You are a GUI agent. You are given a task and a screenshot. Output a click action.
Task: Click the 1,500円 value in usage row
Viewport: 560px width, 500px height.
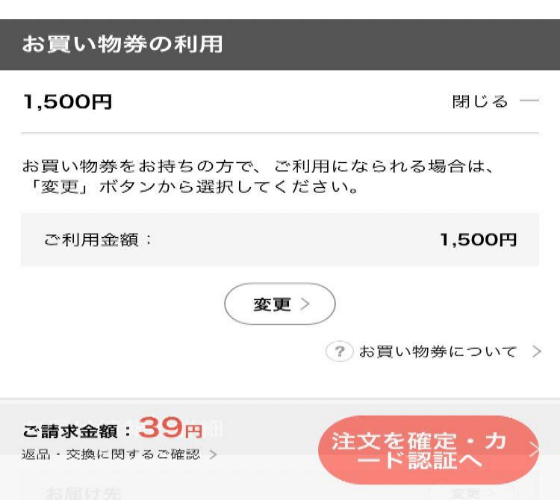click(478, 240)
